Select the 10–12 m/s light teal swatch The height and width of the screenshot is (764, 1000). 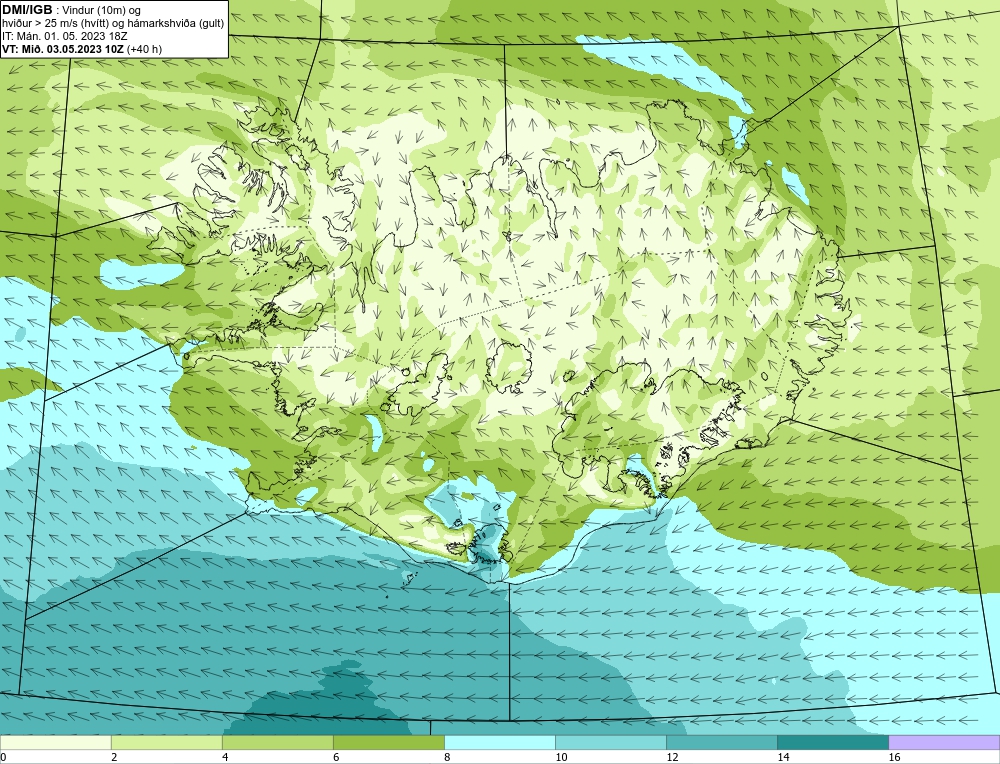tap(611, 742)
